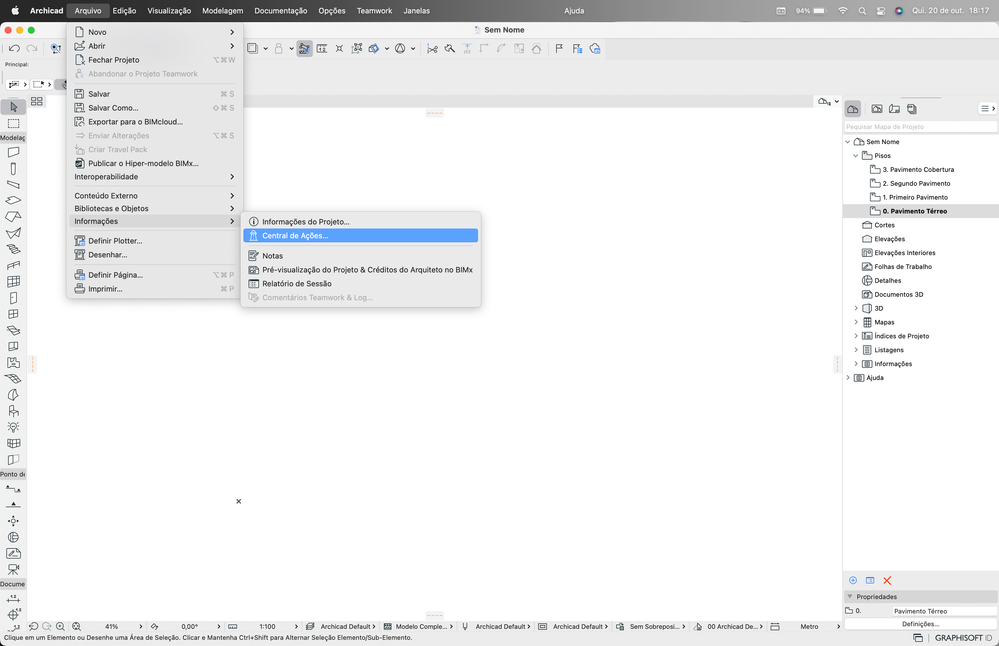Collapse the Pisos folder

[x=856, y=155]
